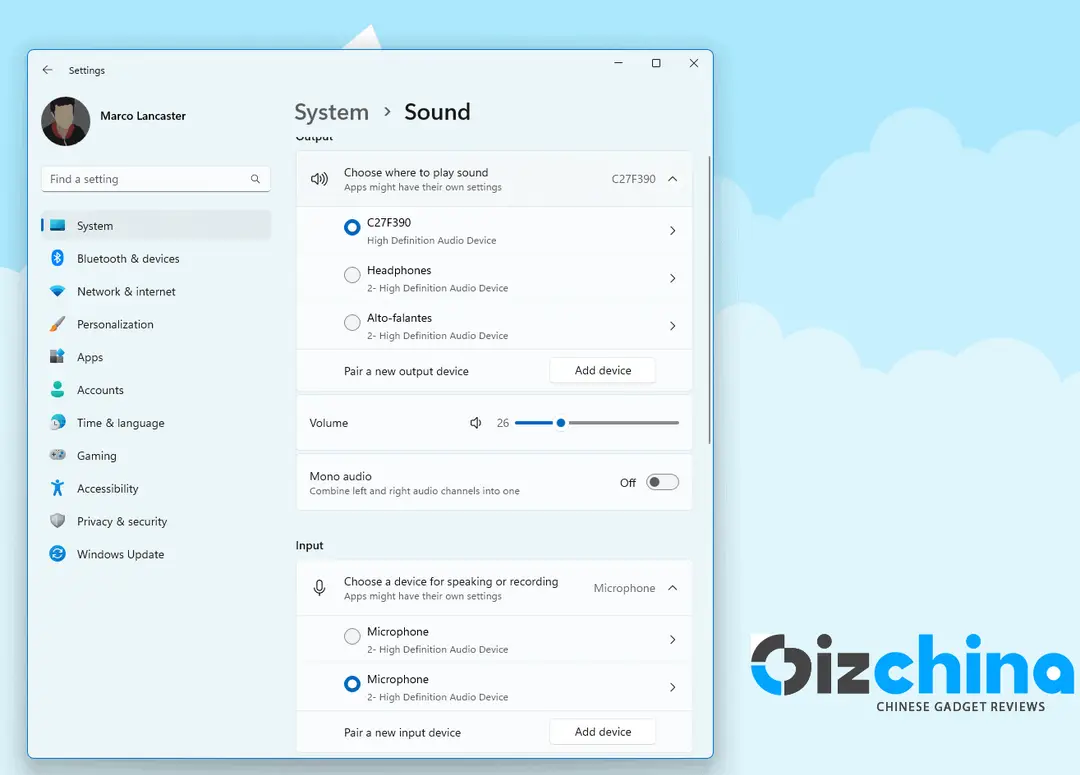Click the Gaming controller icon
Viewport: 1080px width, 775px height.
point(58,455)
